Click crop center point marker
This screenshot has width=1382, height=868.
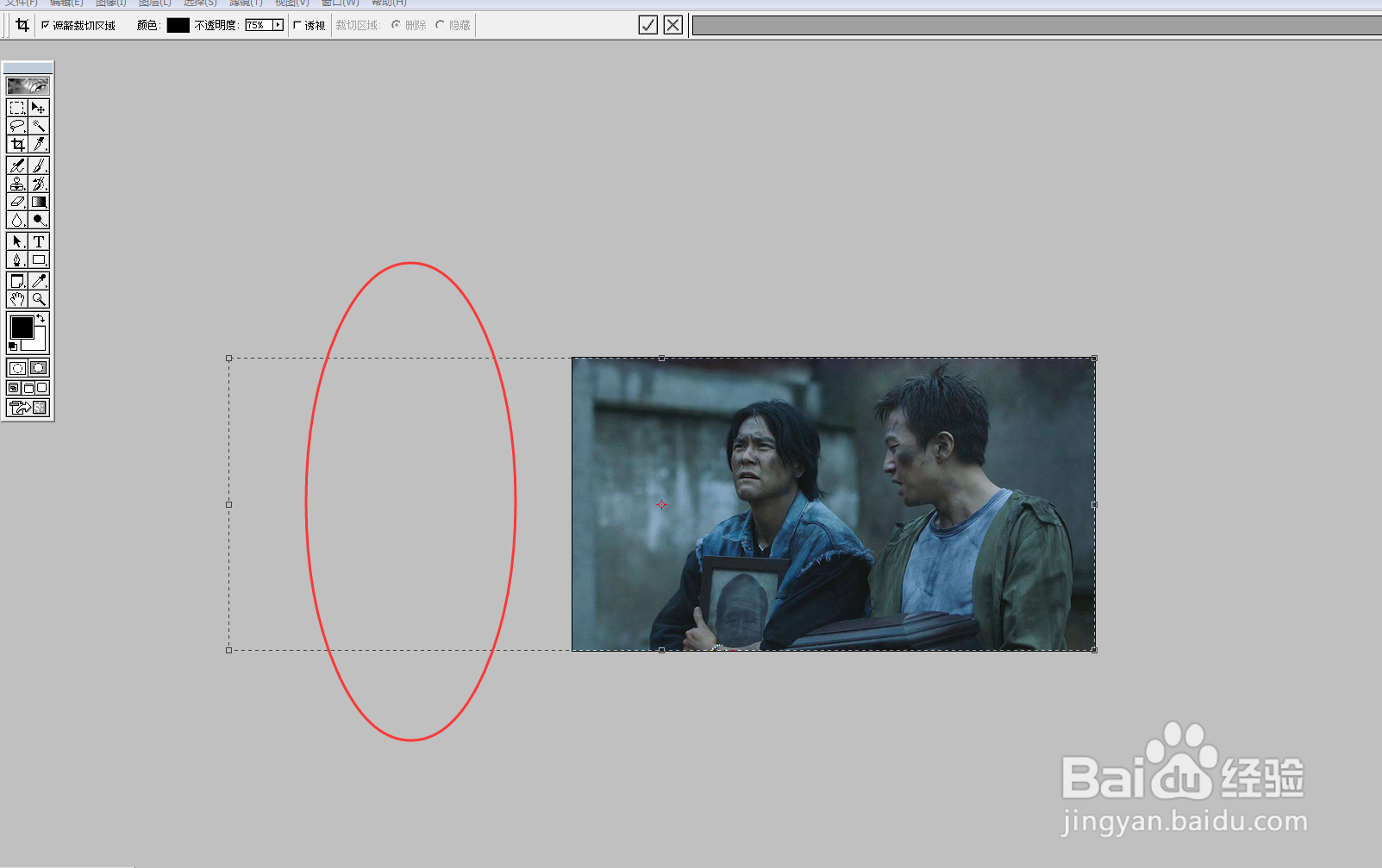click(661, 504)
